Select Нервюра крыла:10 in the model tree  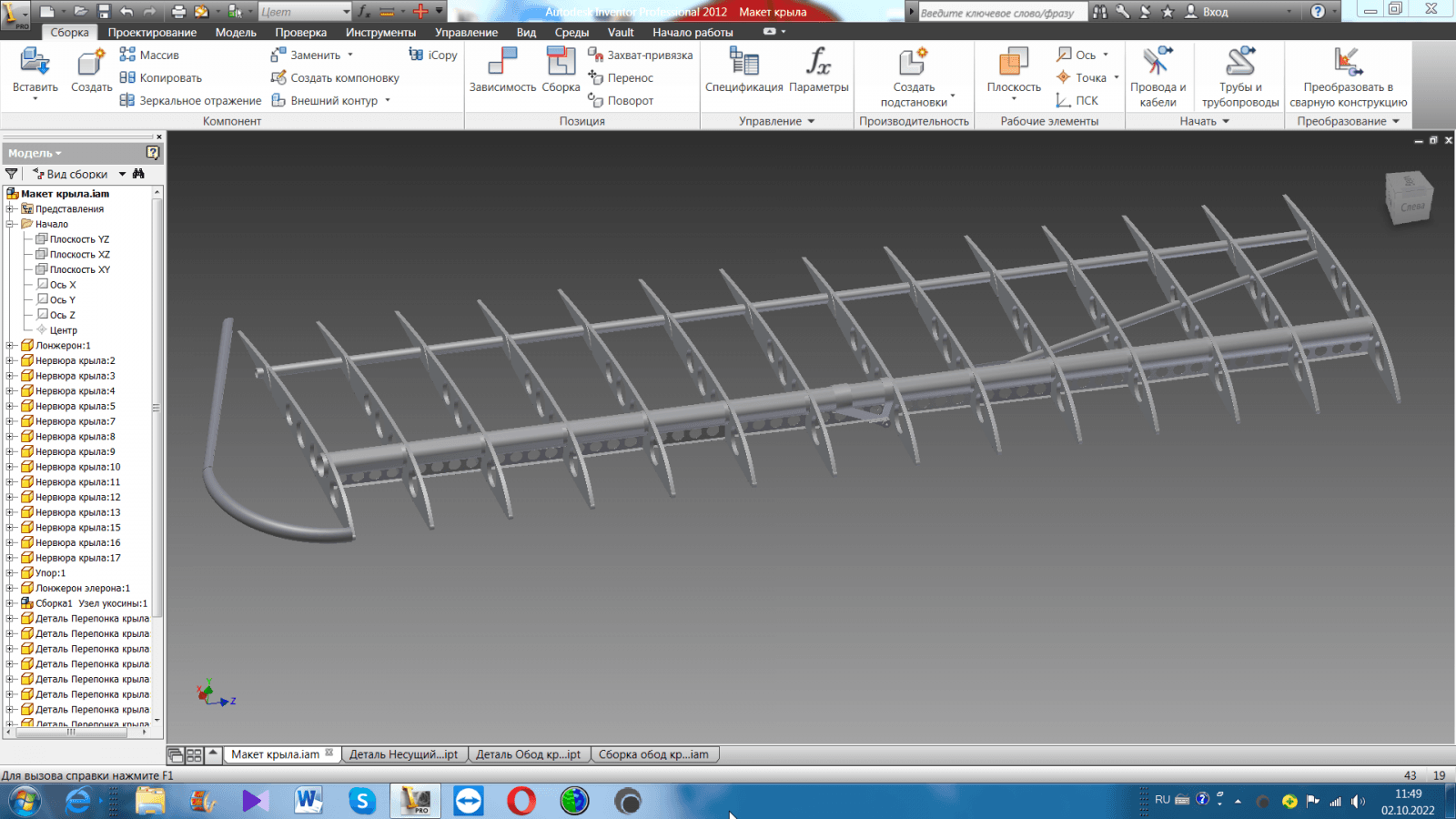click(77, 467)
